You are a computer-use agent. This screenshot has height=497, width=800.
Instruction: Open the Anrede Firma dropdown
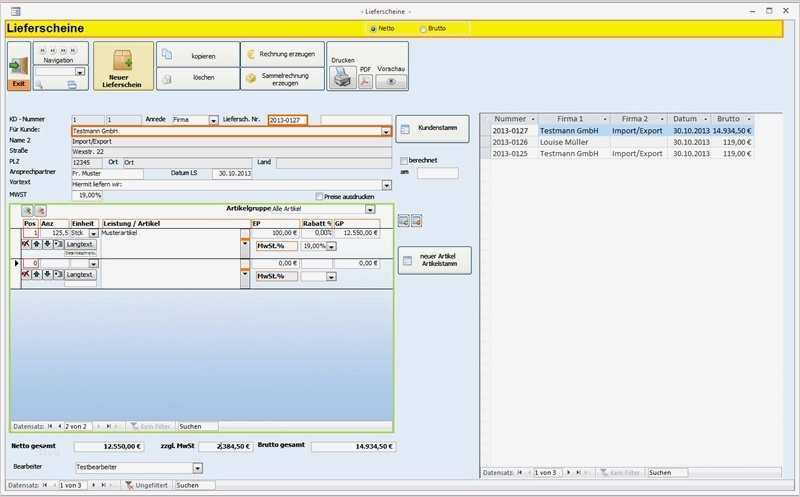coord(213,120)
